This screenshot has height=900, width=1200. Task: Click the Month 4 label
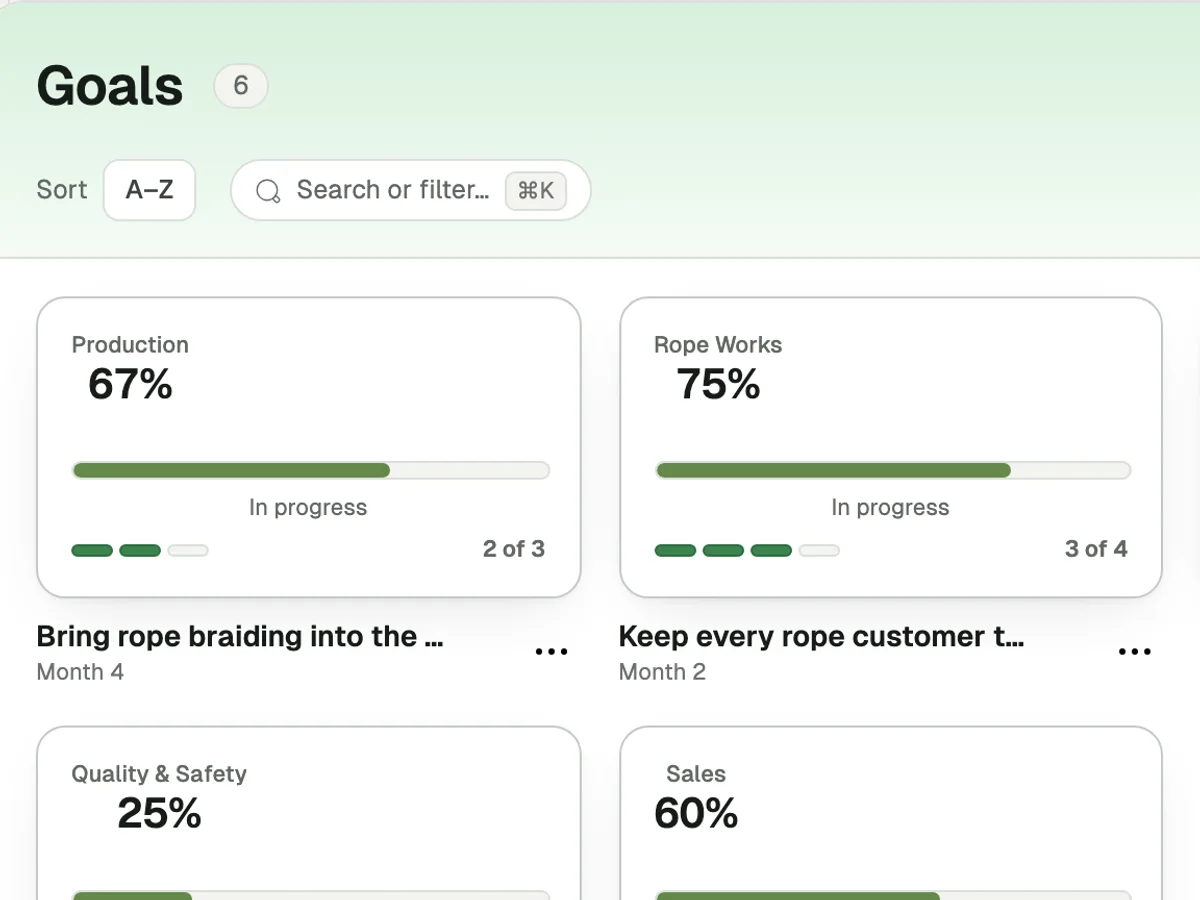tap(80, 672)
